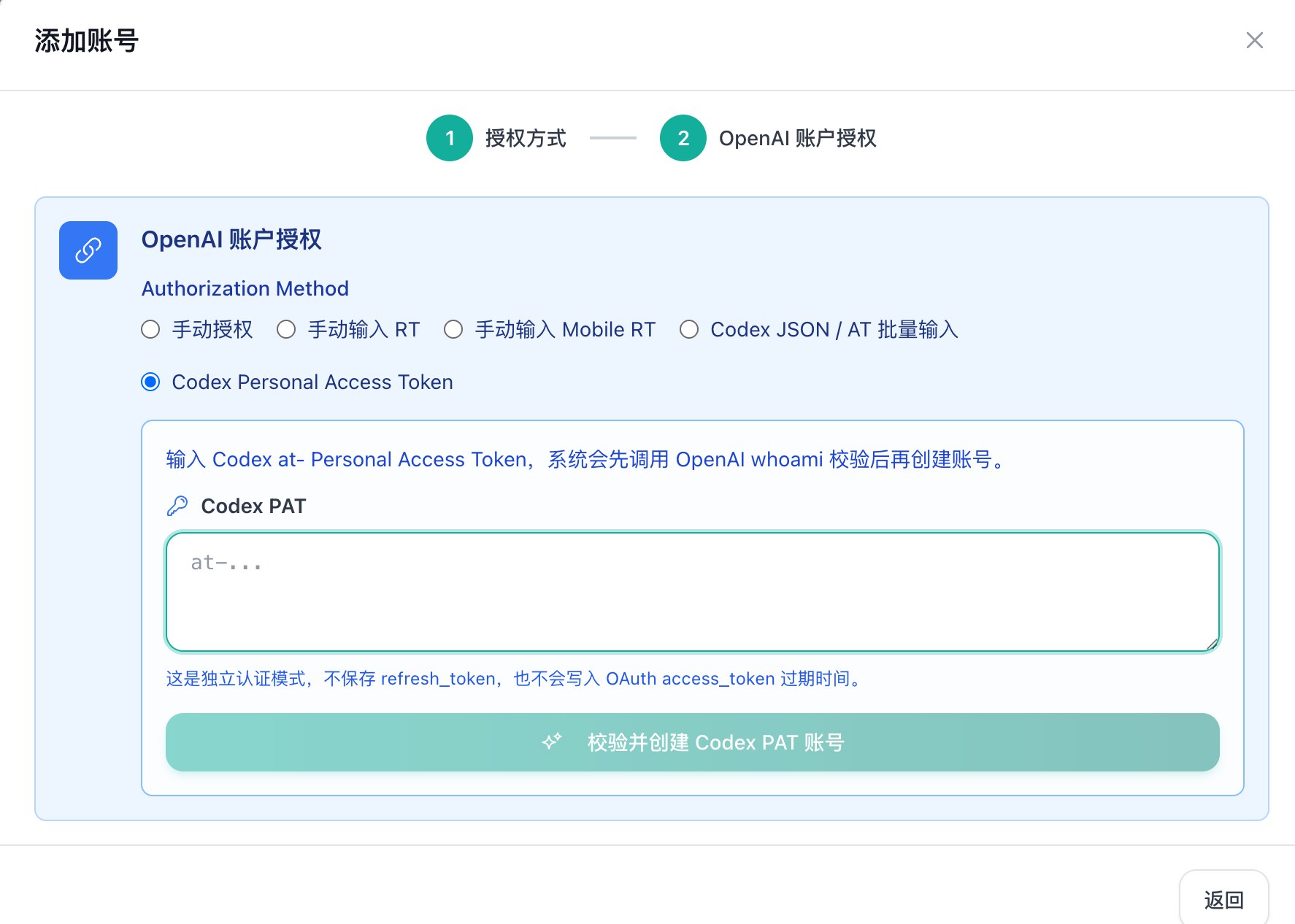Click the OpenAI 账户授权 step label
Screen dimensions: 1295x924
click(x=798, y=138)
